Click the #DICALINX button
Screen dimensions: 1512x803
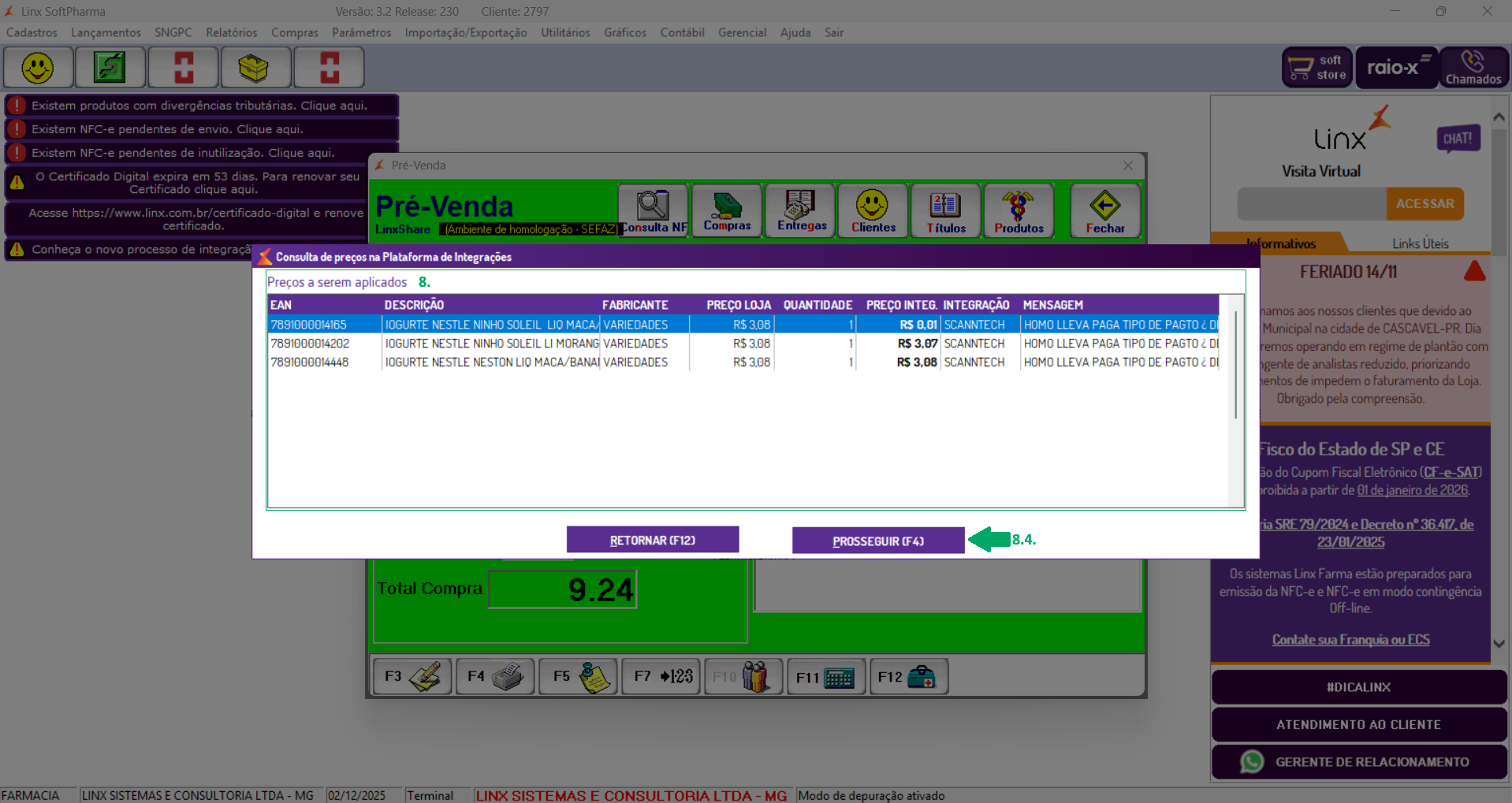coord(1358,687)
